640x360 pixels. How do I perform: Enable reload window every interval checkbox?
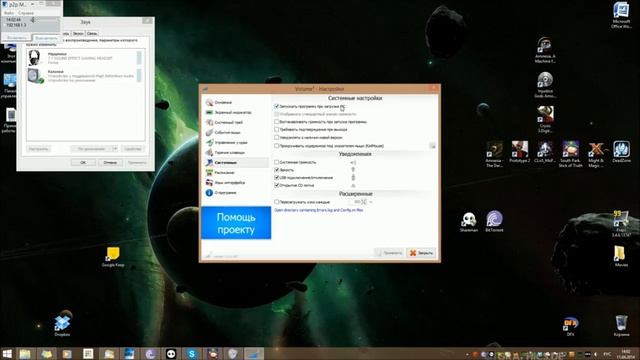pos(277,202)
